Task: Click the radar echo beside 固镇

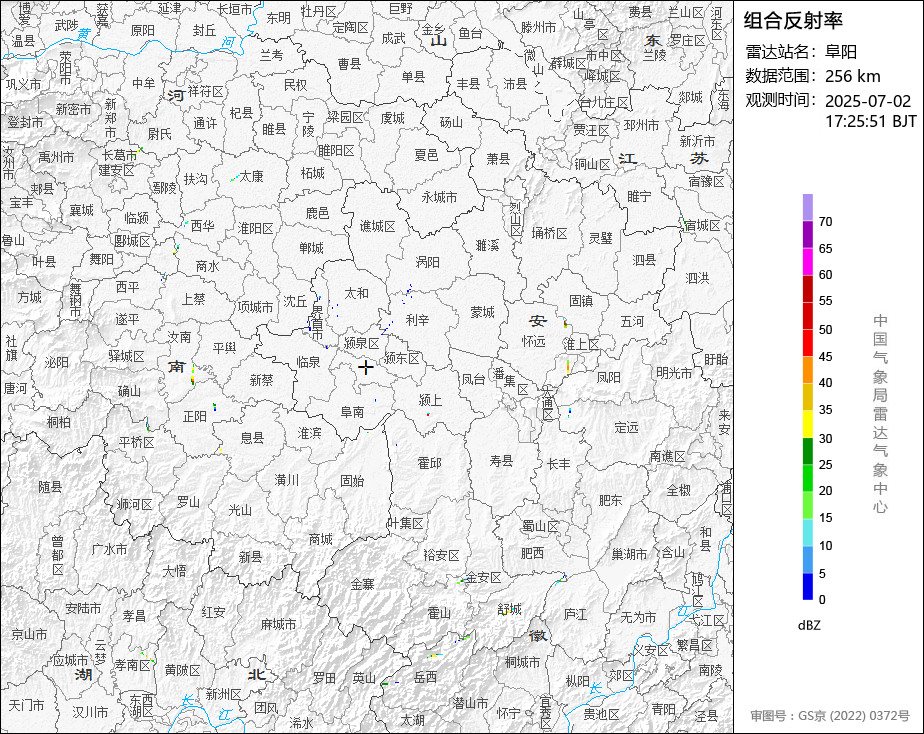Action: point(565,323)
